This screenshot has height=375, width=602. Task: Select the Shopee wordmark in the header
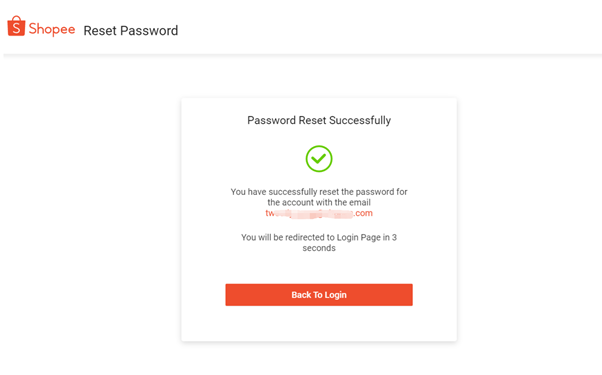(52, 29)
